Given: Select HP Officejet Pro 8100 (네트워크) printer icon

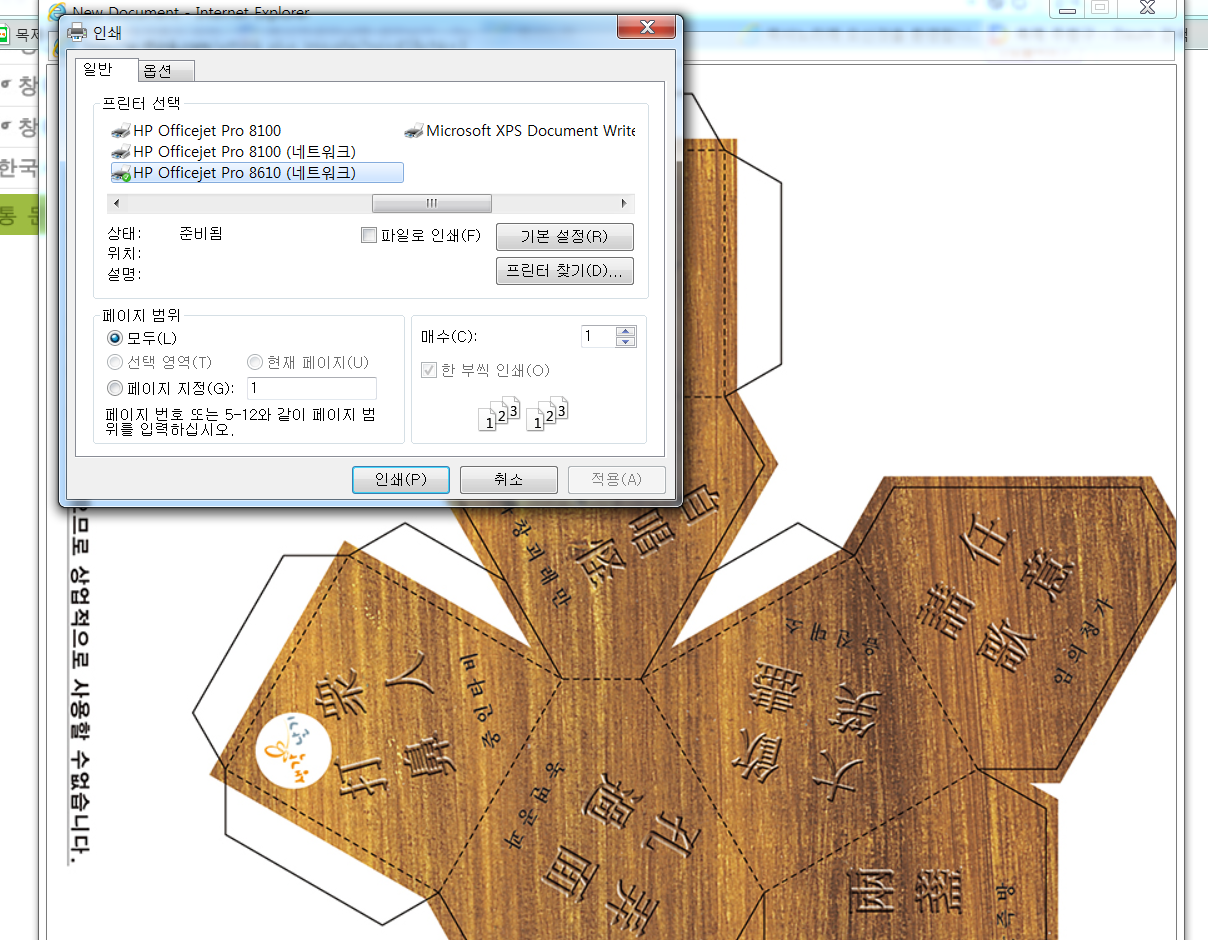Looking at the screenshot, I should point(120,152).
